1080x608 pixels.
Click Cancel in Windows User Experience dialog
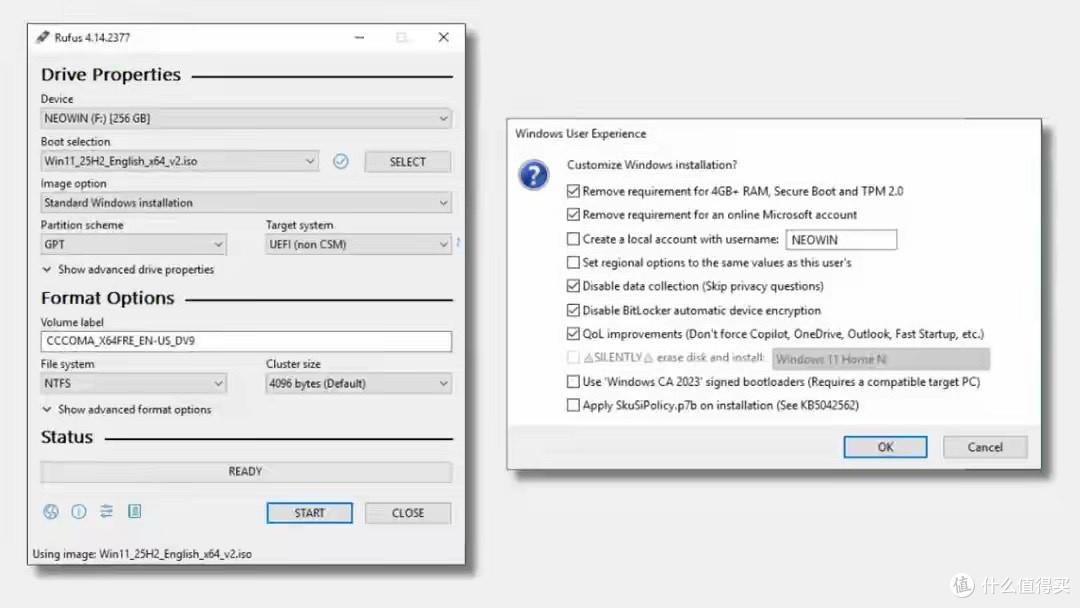(x=985, y=447)
